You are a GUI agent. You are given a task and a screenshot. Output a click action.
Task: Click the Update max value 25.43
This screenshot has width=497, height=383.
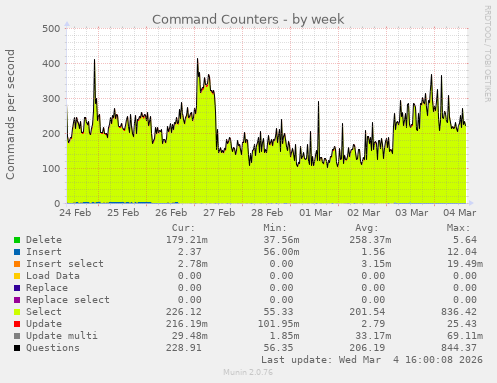point(462,324)
